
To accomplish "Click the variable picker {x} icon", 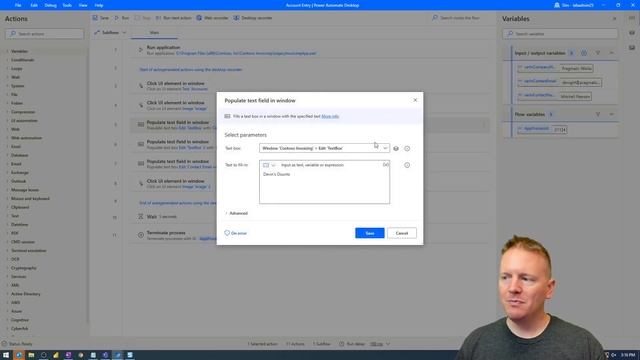I will tap(385, 165).
